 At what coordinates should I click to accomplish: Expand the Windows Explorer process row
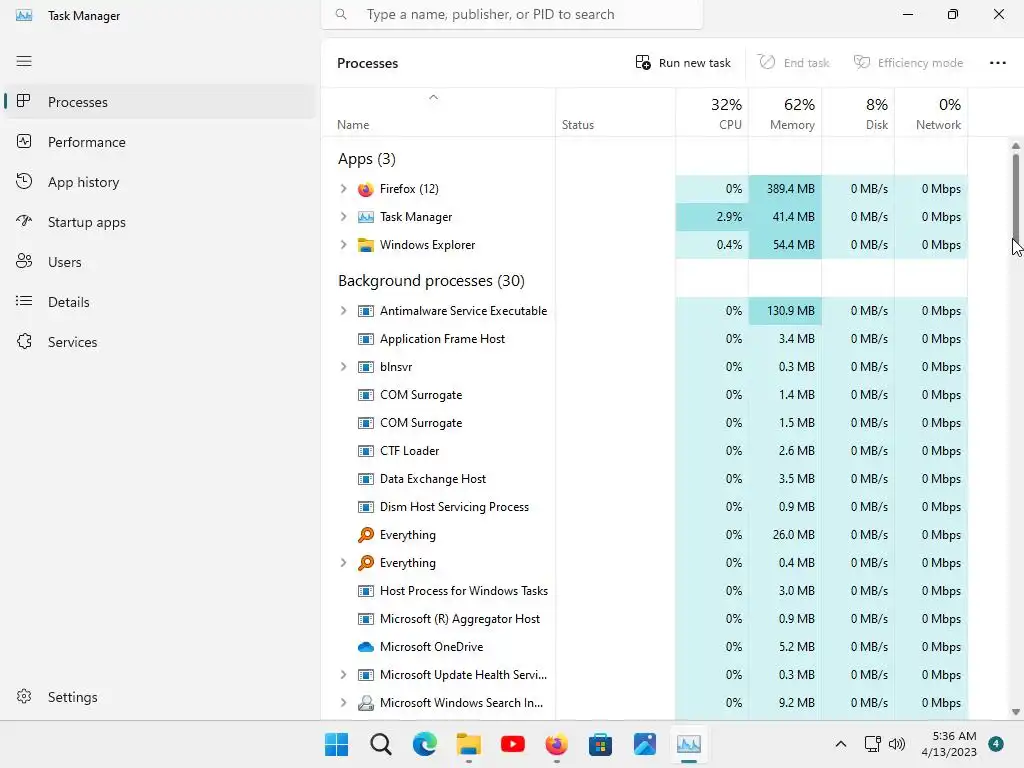344,245
